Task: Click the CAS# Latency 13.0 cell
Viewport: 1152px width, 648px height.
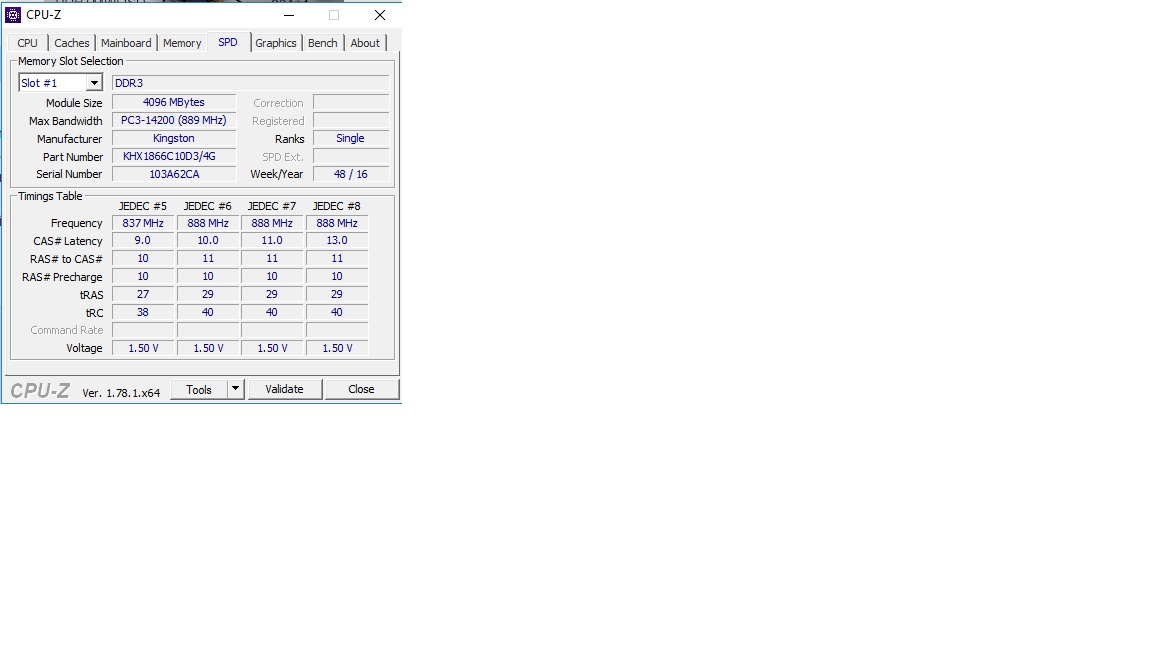Action: (337, 241)
